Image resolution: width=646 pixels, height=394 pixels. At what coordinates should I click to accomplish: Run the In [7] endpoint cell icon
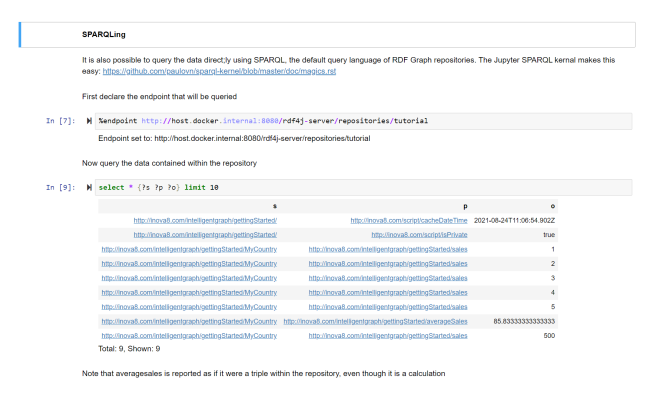coord(89,121)
